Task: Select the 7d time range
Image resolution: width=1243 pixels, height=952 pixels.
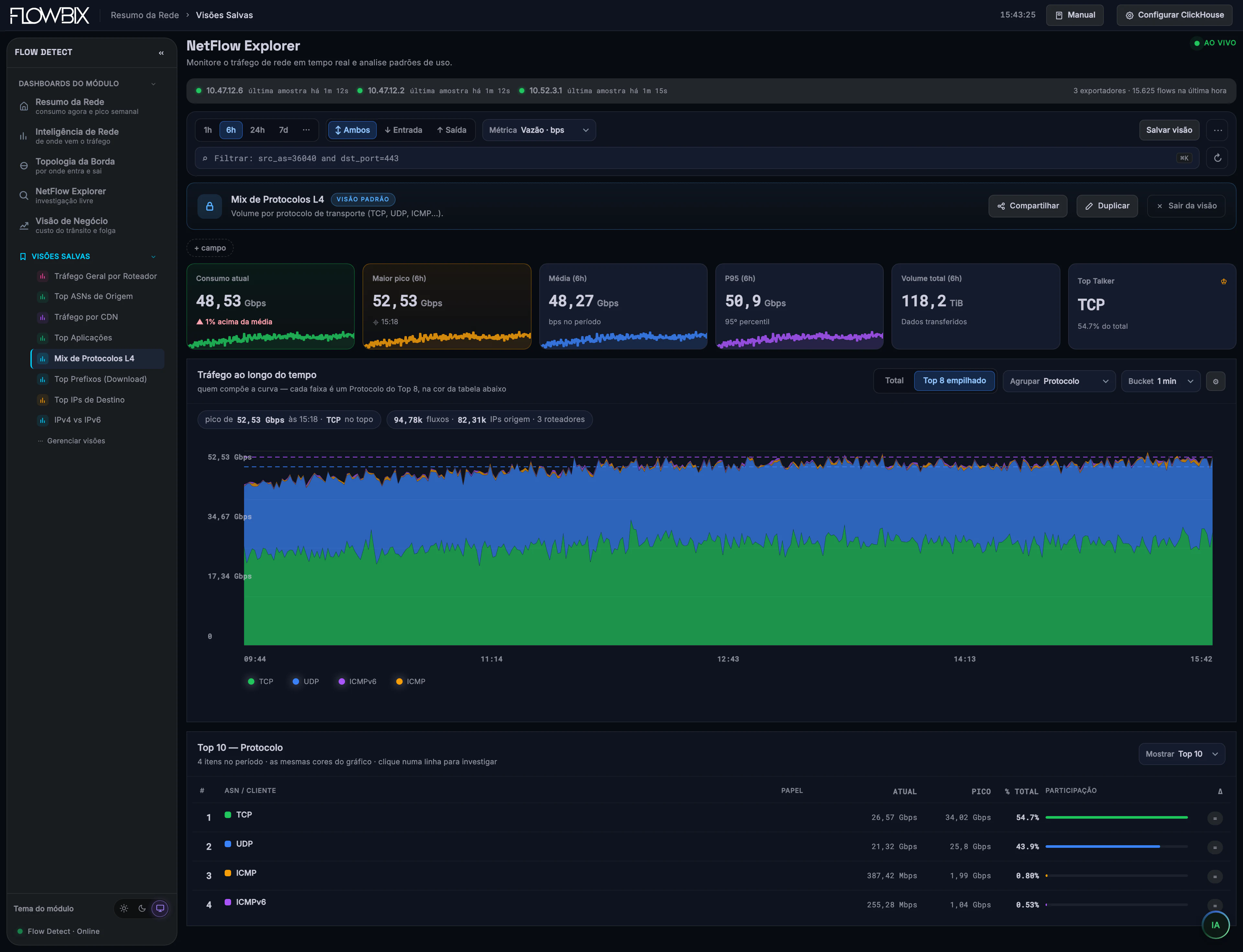Action: [284, 130]
